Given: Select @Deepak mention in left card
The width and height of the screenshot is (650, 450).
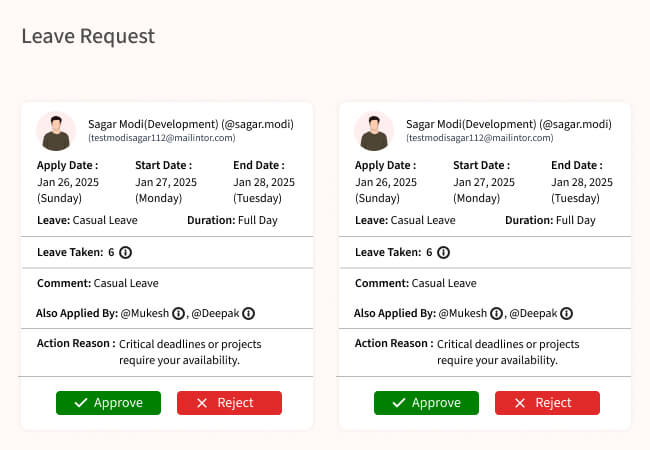Looking at the screenshot, I should pos(216,313).
